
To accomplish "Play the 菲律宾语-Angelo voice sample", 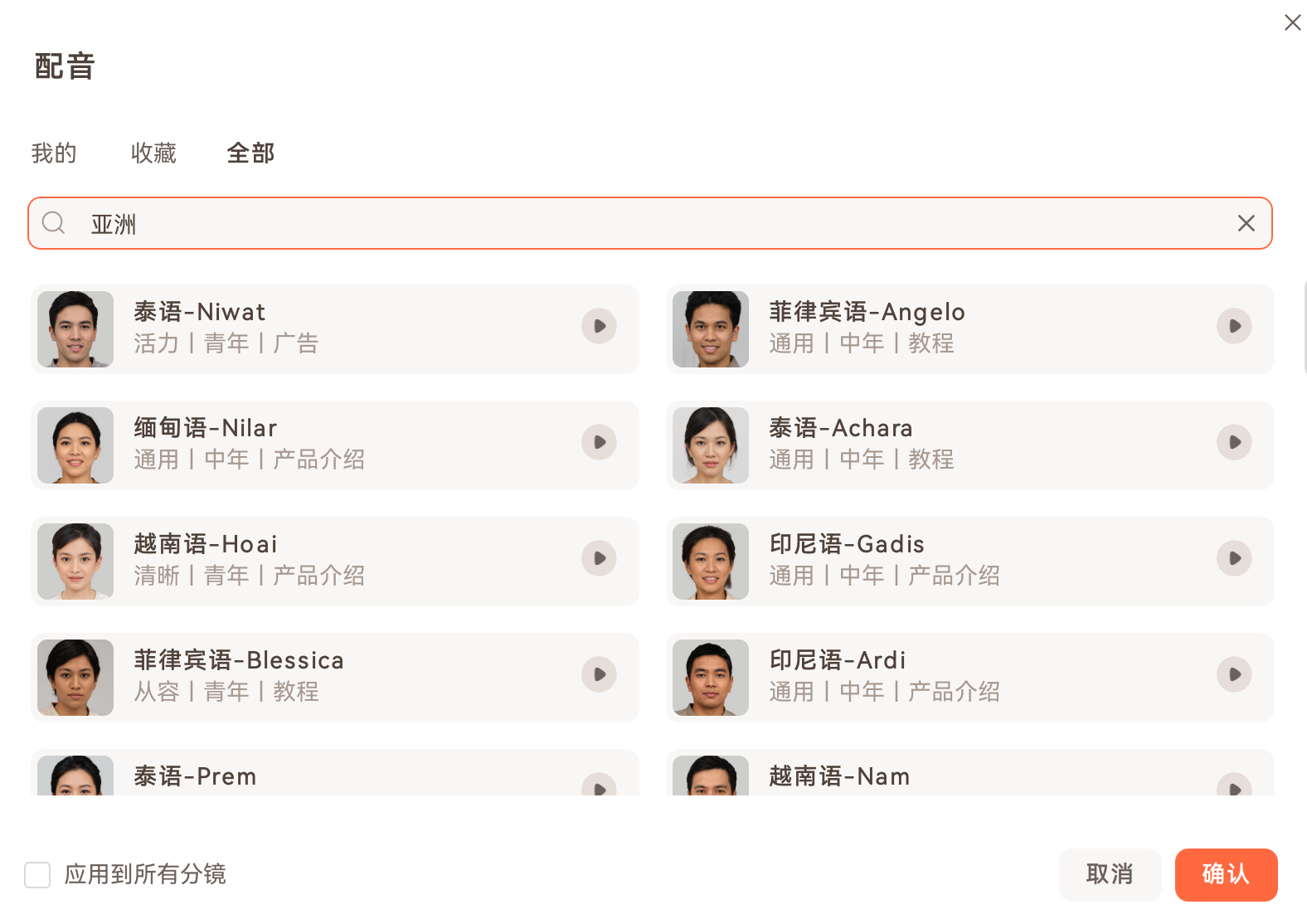I will (1234, 326).
